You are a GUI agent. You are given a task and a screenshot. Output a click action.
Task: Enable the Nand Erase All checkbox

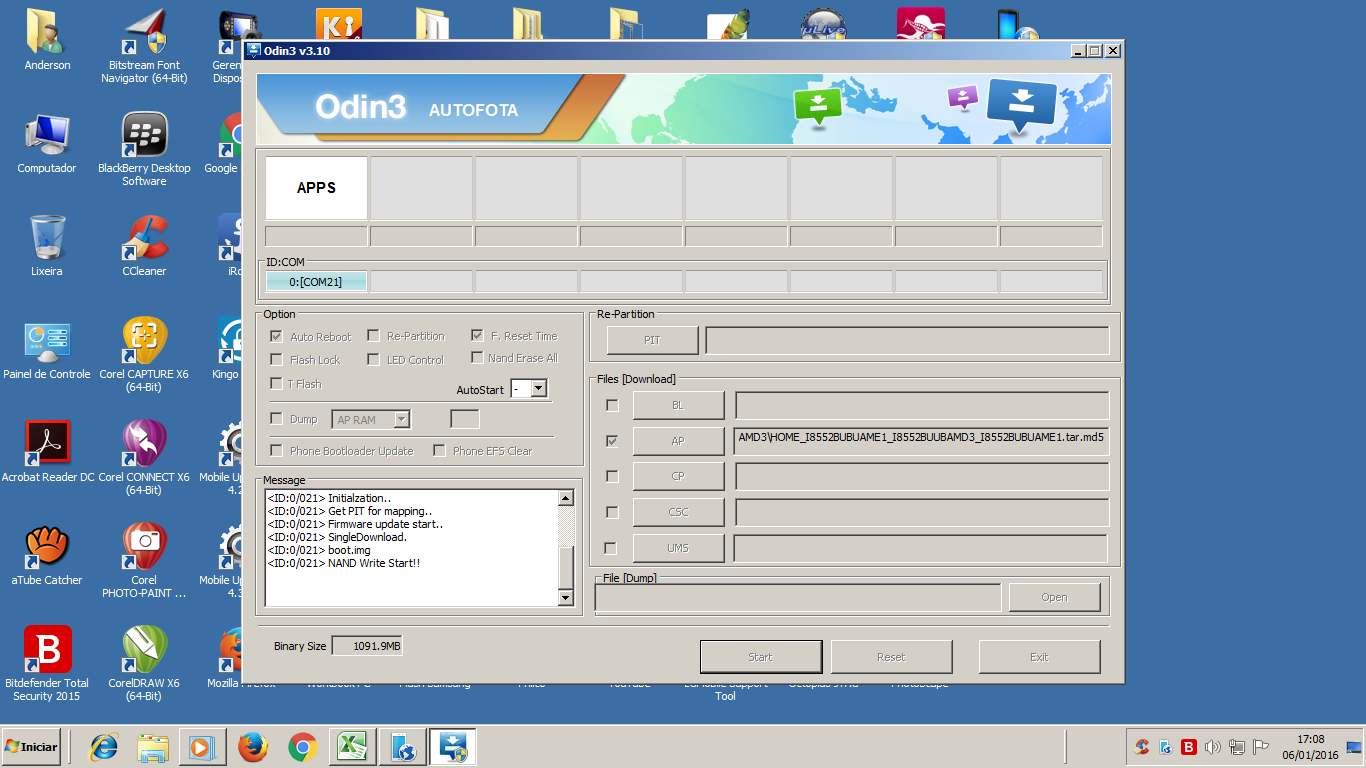tap(477, 358)
